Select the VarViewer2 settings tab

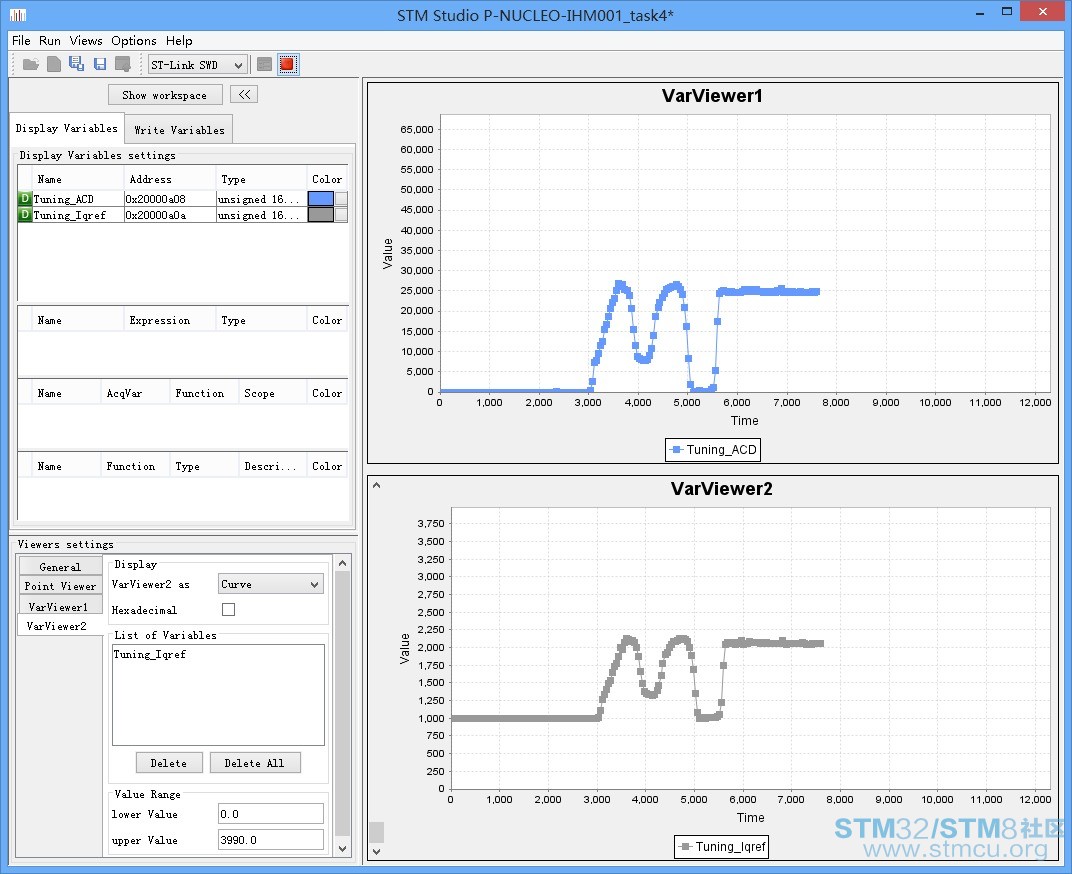click(59, 626)
